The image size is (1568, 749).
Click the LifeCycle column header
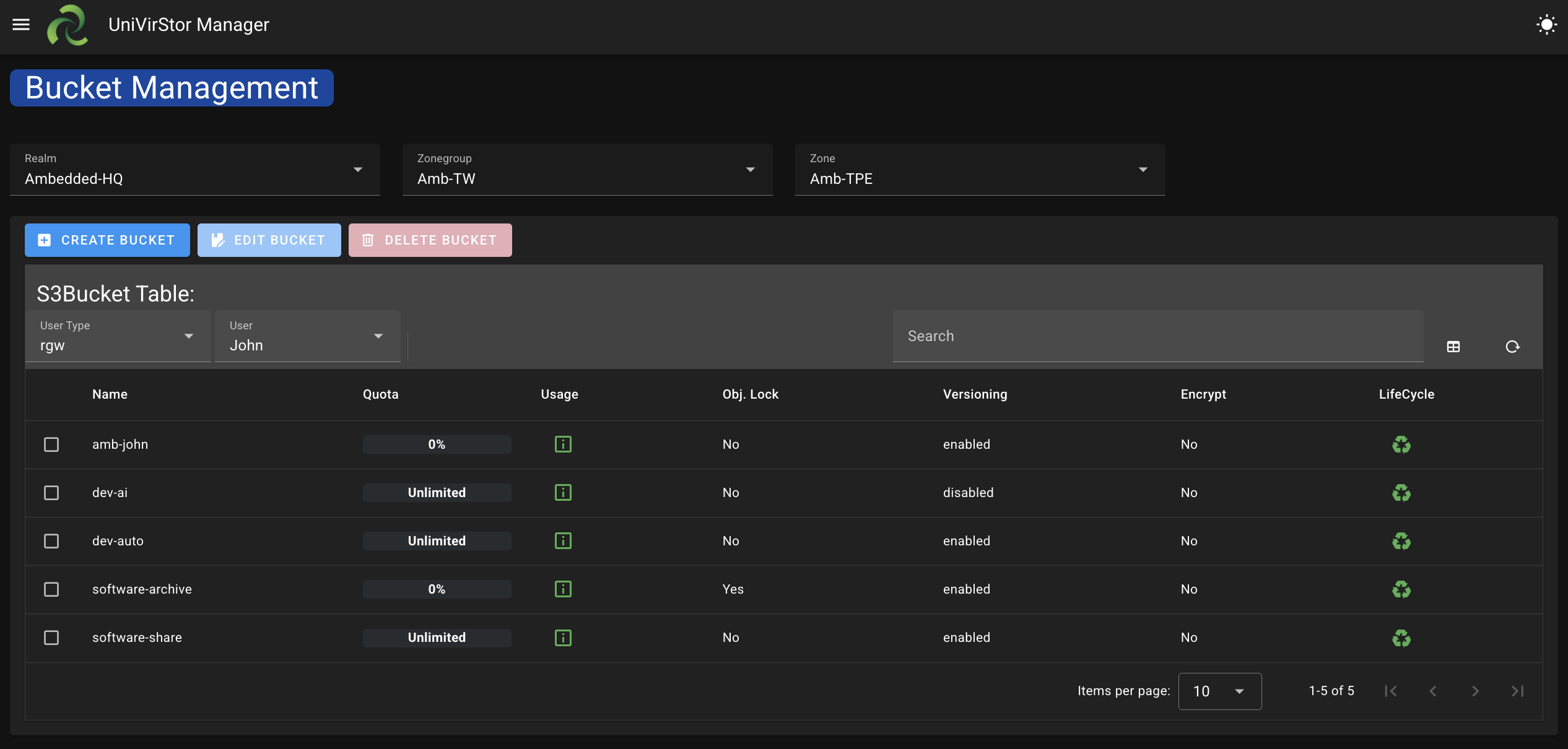coord(1406,394)
